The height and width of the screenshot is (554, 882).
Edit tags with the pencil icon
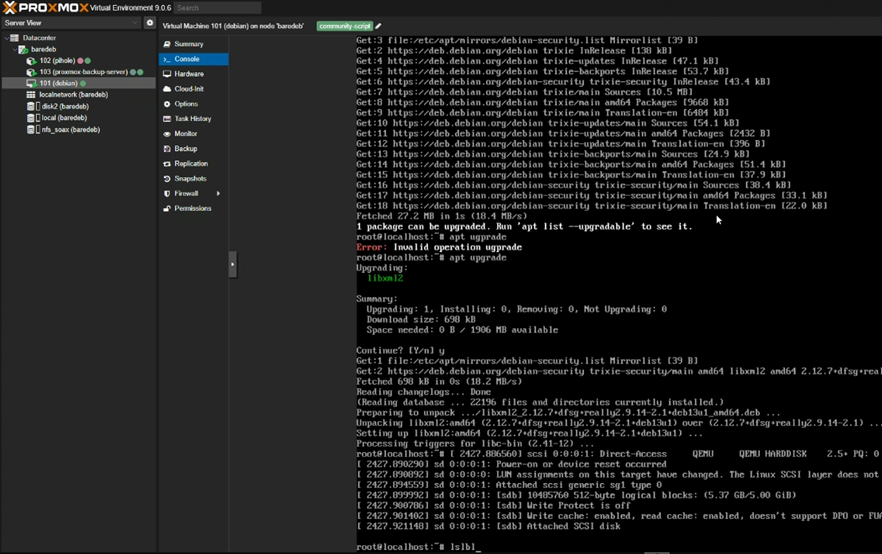point(379,26)
